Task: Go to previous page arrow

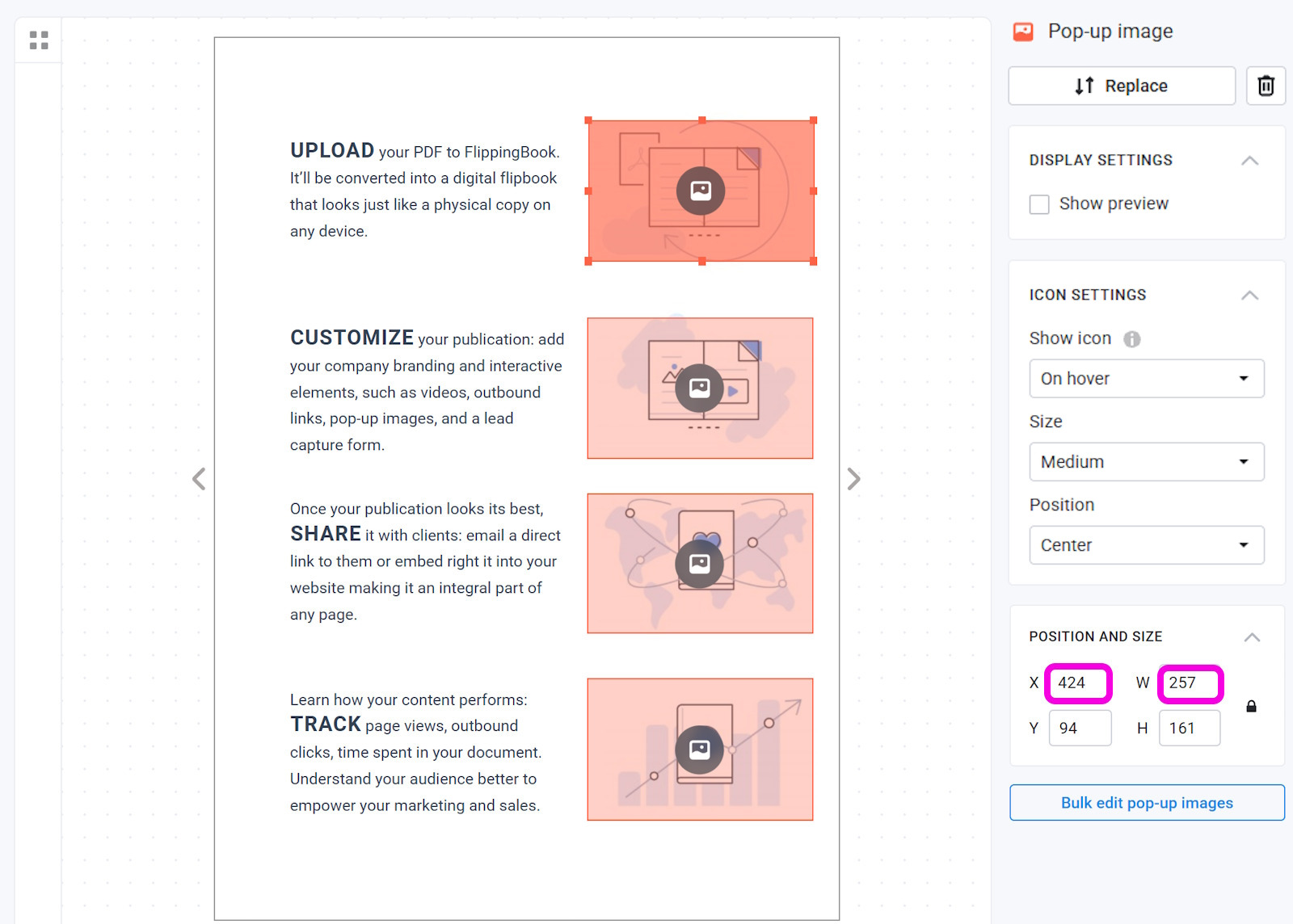Action: coord(199,479)
